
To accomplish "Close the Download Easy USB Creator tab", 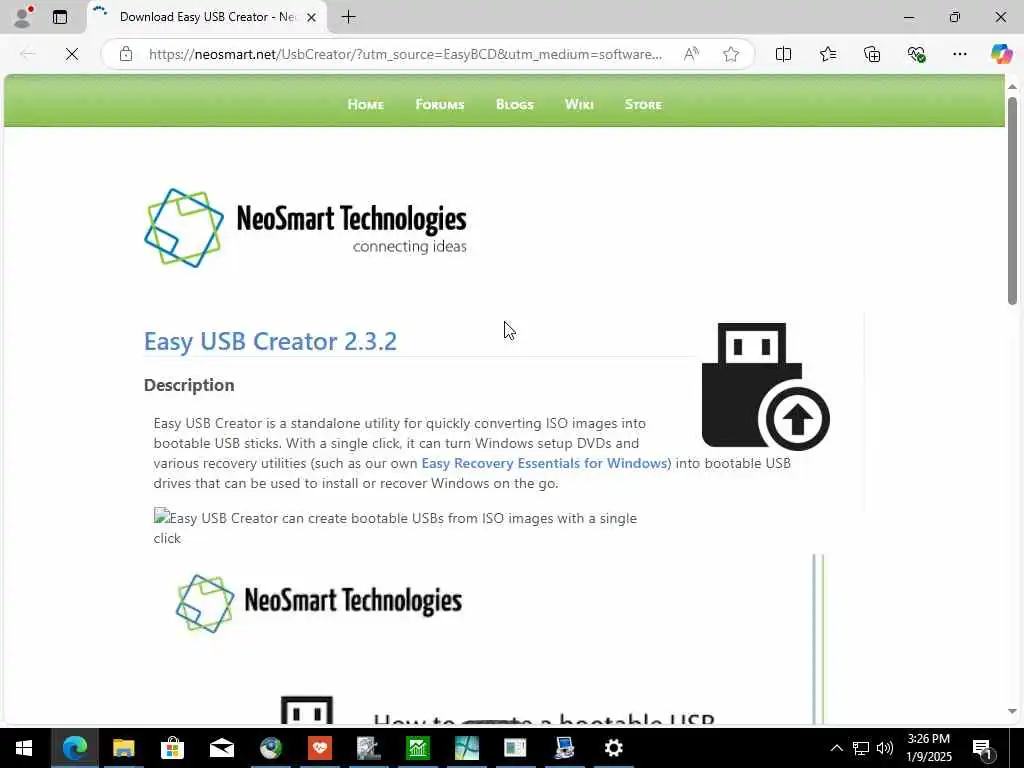I will pos(312,18).
